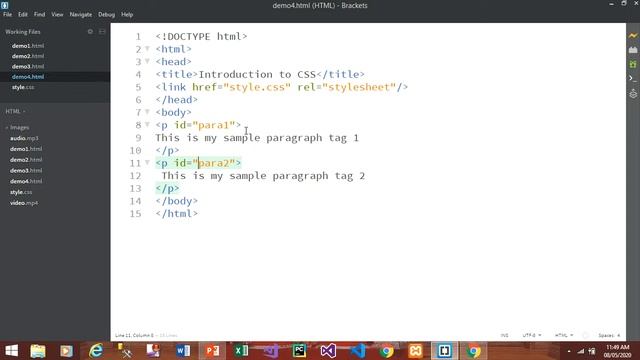Viewport: 640px width, 360px height.
Task: Open UTF-8 encoding dropdown in status bar
Action: [531, 335]
